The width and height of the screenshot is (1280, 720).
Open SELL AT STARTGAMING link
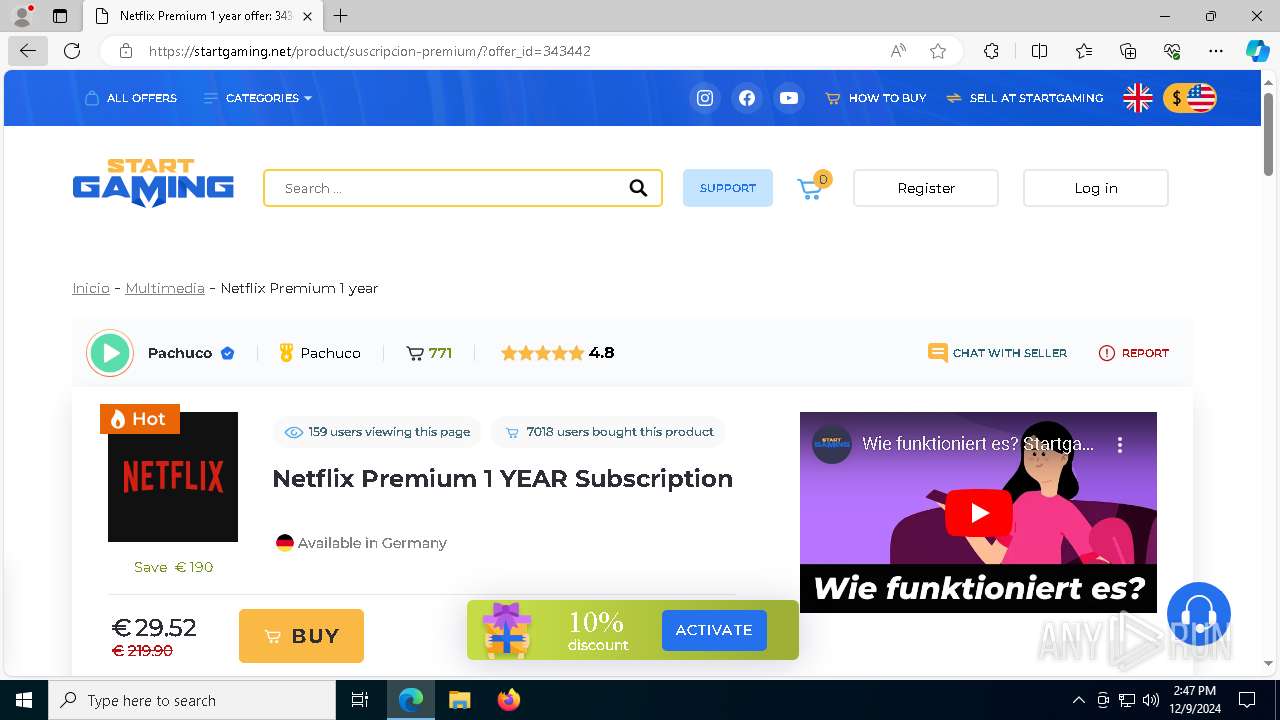(x=1025, y=98)
